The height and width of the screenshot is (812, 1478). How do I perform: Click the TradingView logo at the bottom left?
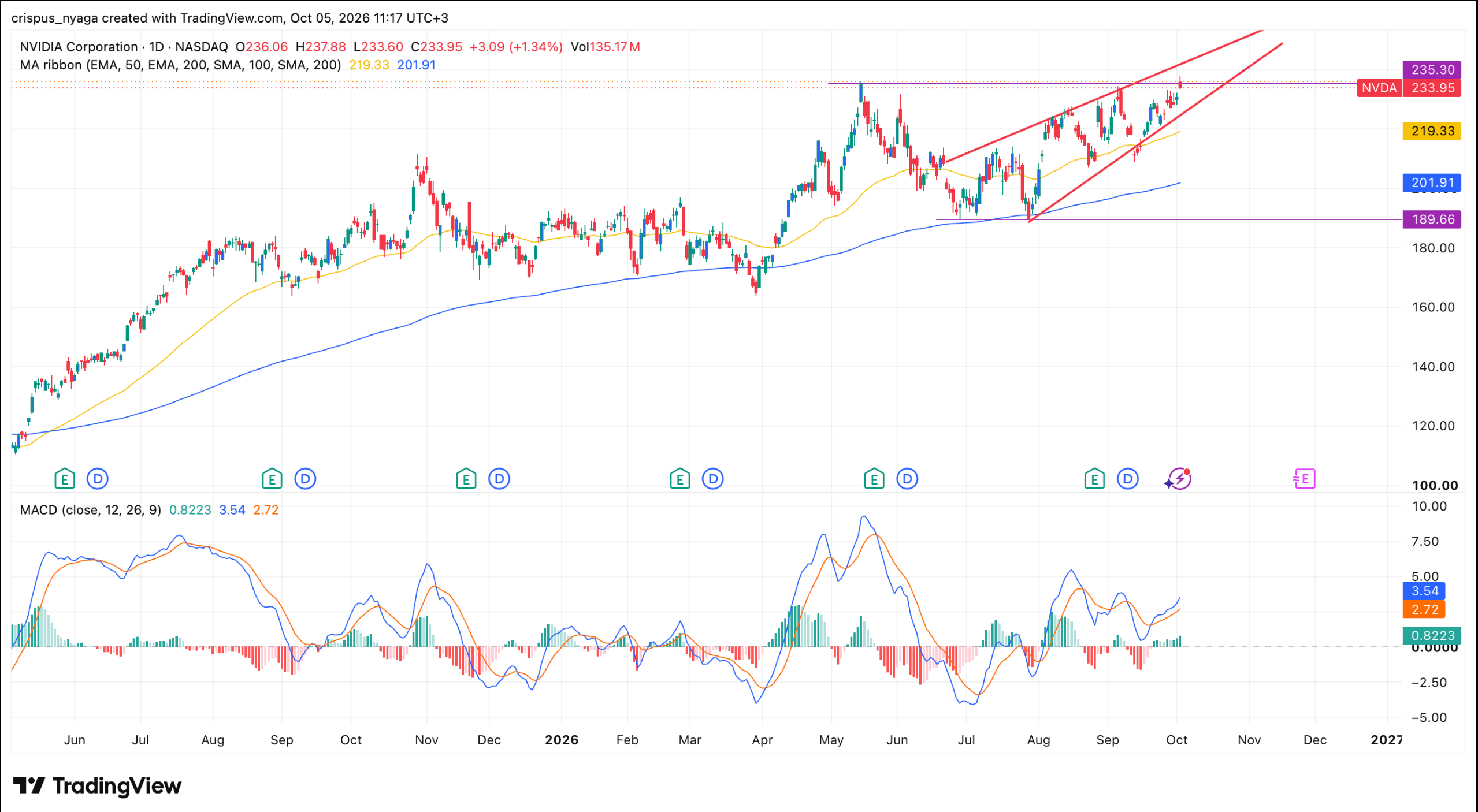(97, 785)
